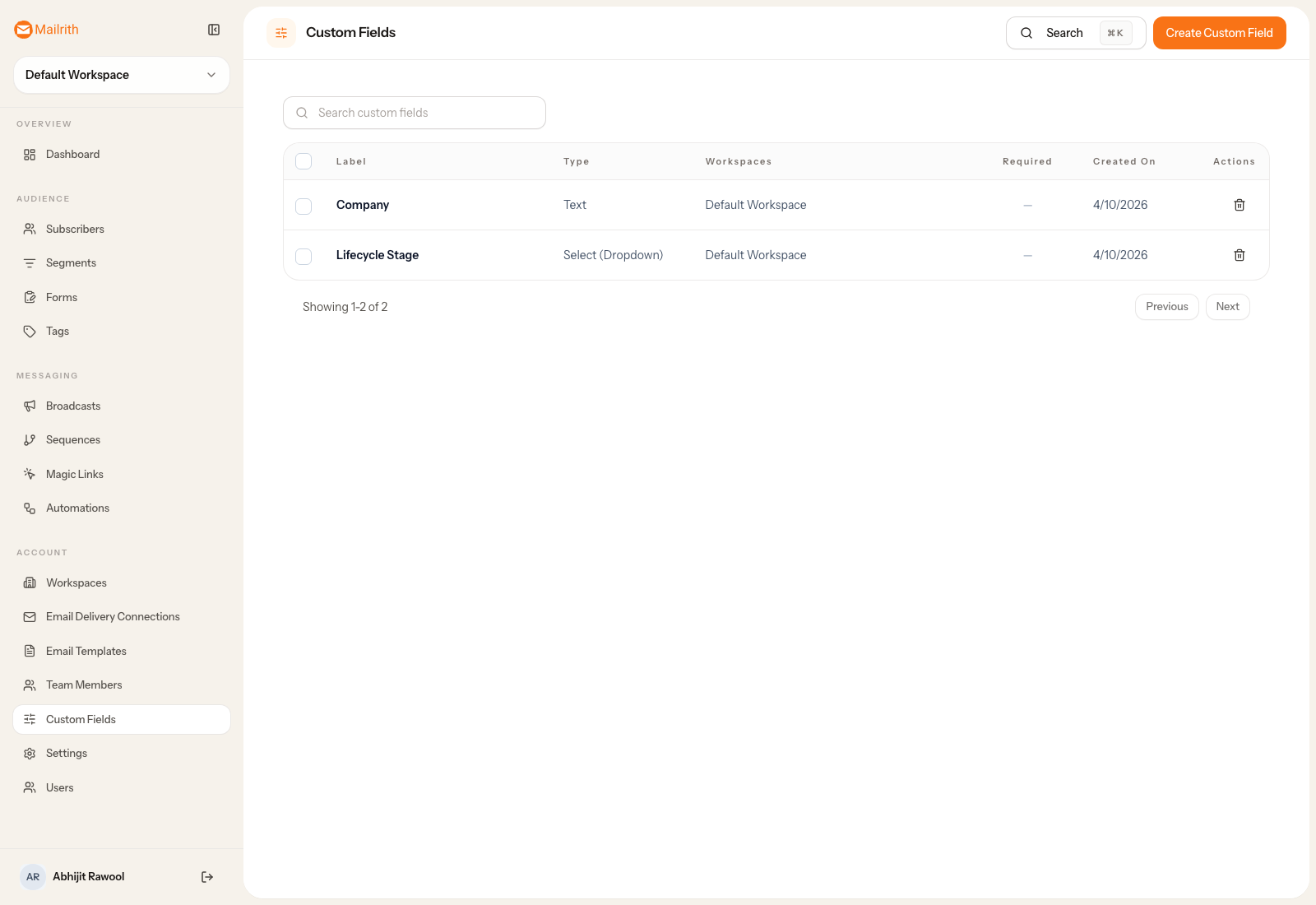Click inside the Search custom fields input
Image resolution: width=1316 pixels, height=905 pixels.
[x=414, y=113]
